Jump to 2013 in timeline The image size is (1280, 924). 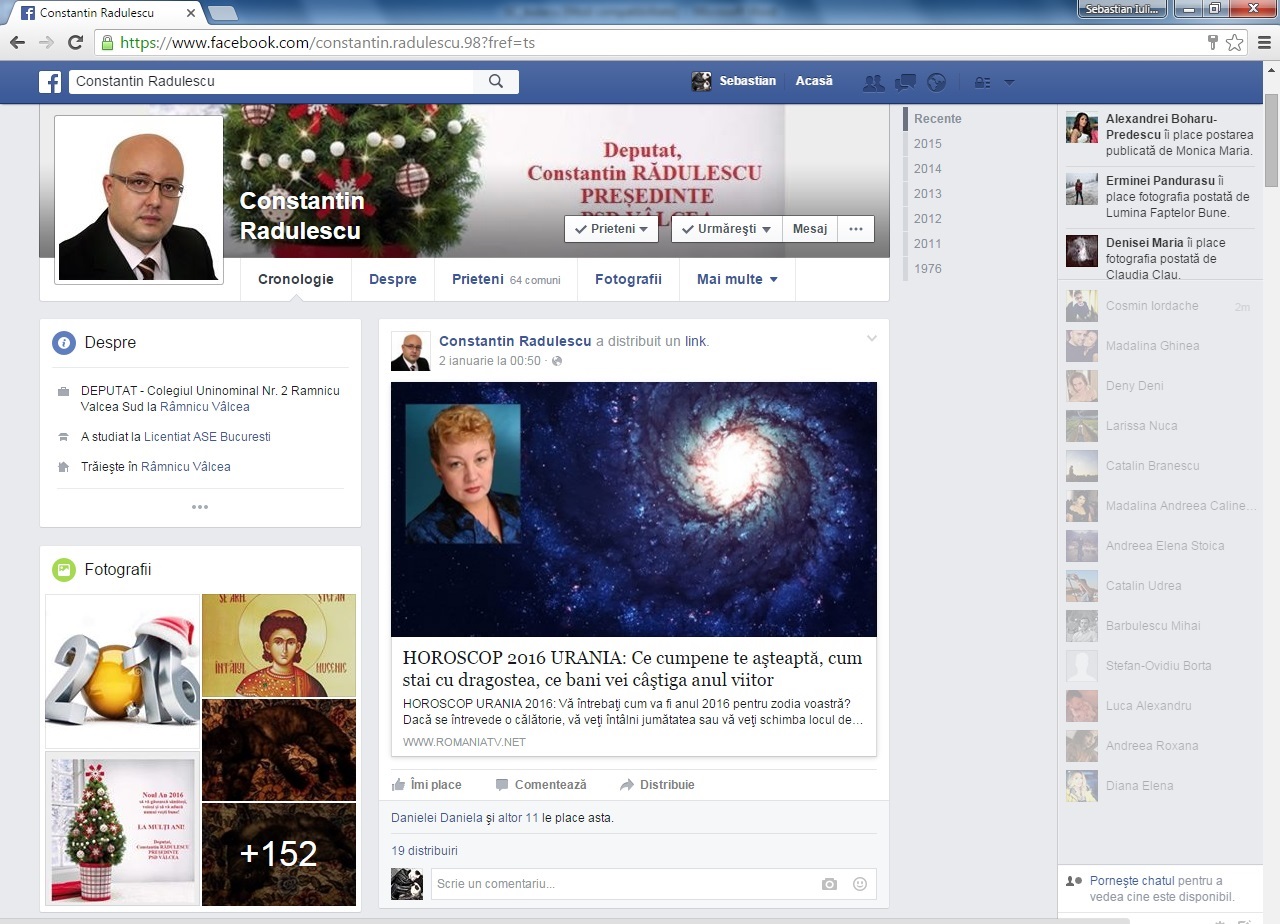(928, 194)
